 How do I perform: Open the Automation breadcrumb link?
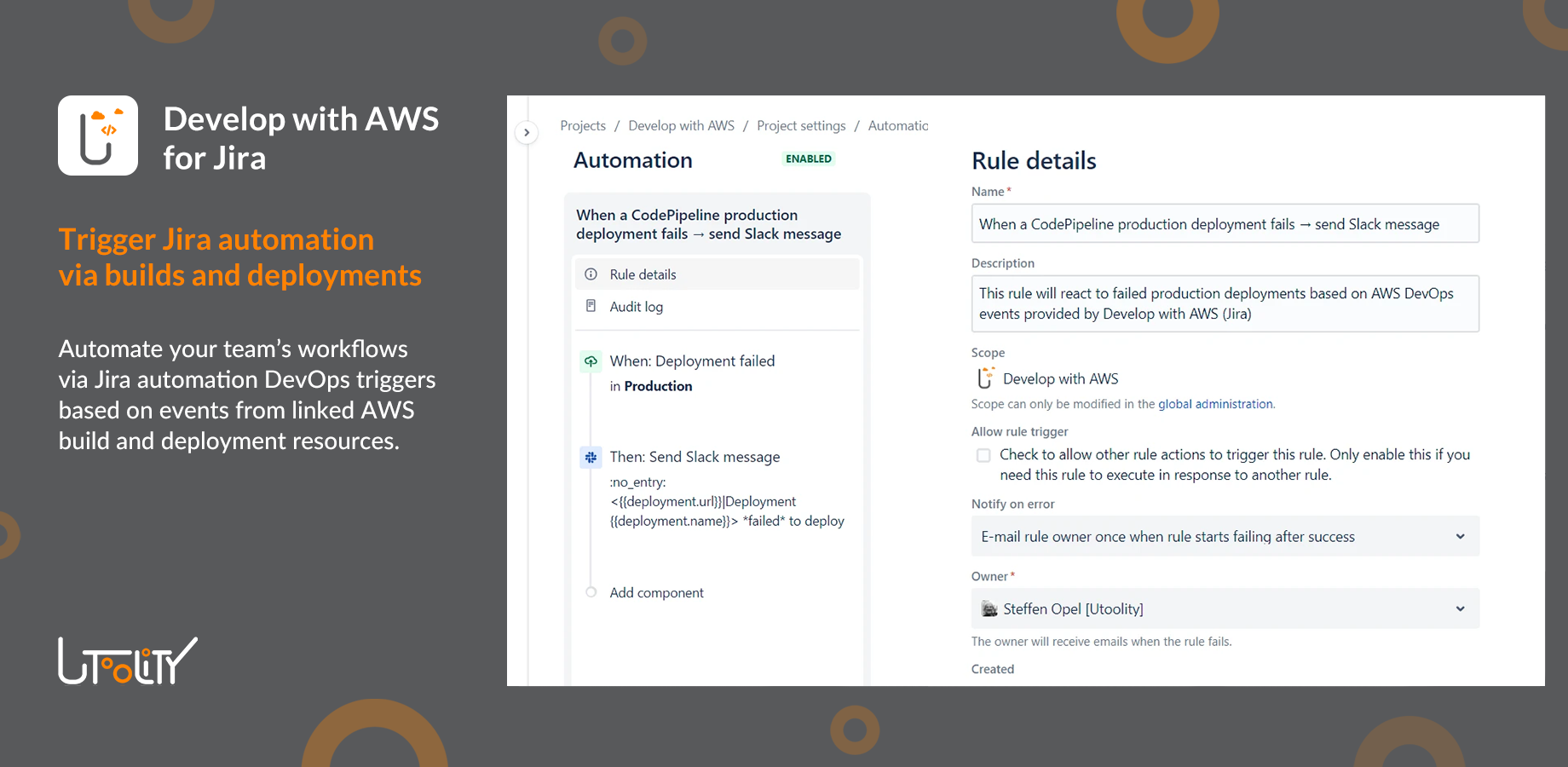[898, 125]
